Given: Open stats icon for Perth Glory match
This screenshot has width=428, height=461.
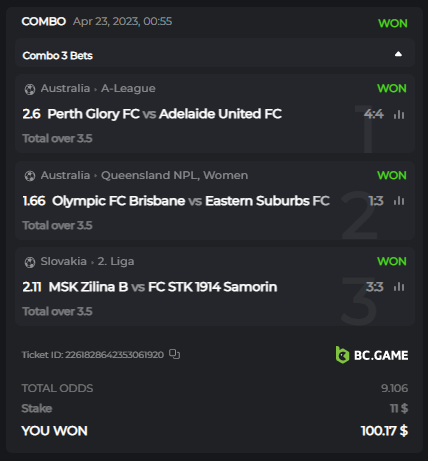Looking at the screenshot, I should pyautogui.click(x=399, y=115).
